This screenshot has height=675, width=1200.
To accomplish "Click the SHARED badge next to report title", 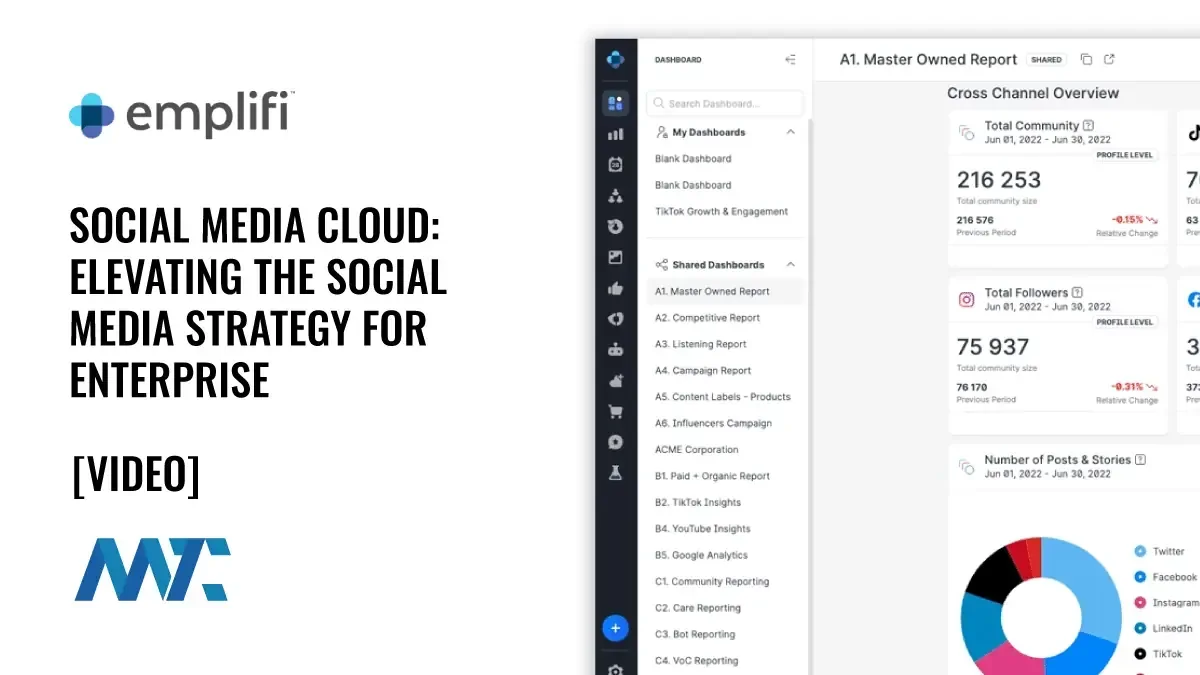I will coord(1046,60).
